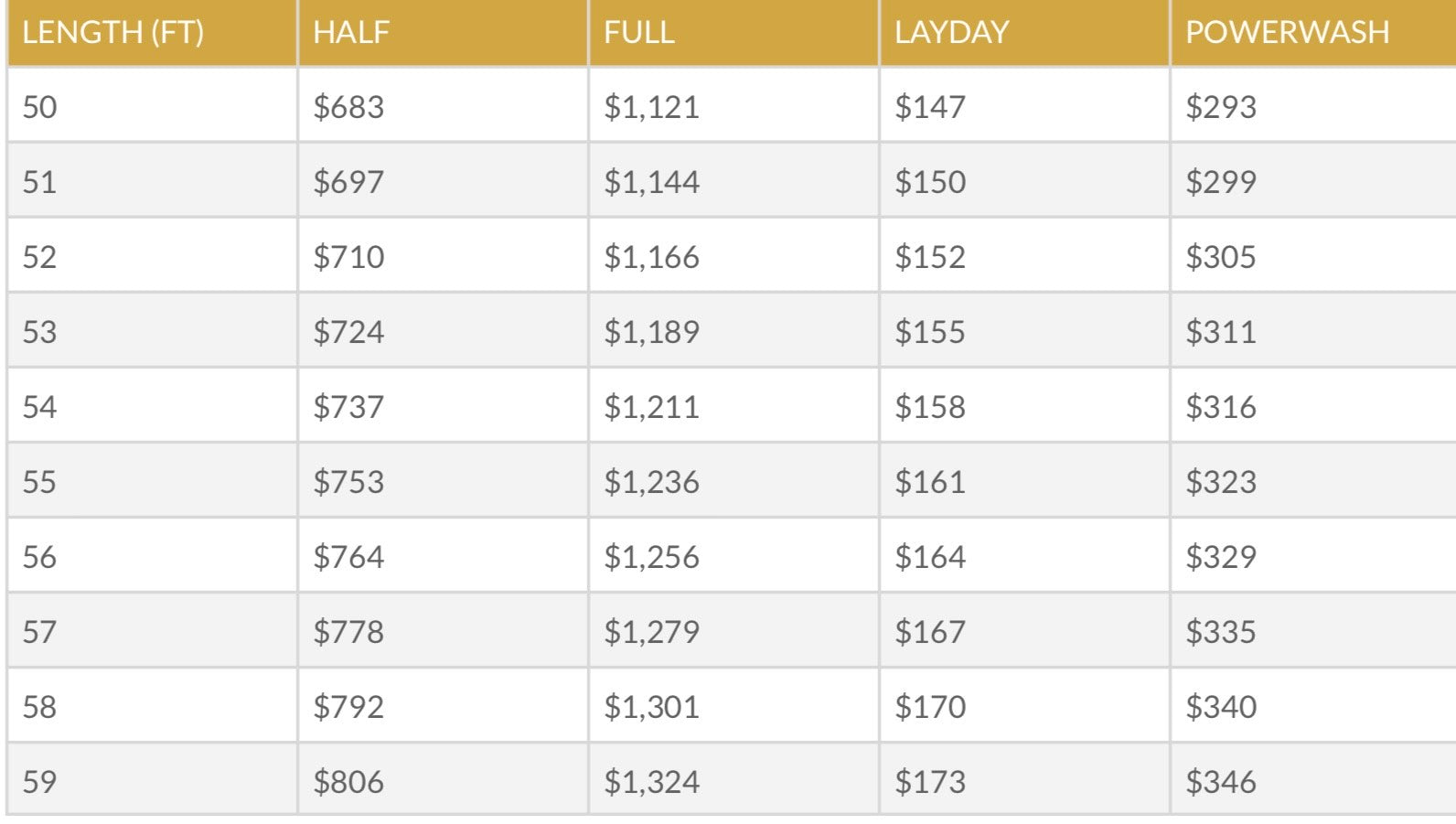This screenshot has width=1456, height=824.
Task: Click the $683 half price cell
Action: pos(348,107)
